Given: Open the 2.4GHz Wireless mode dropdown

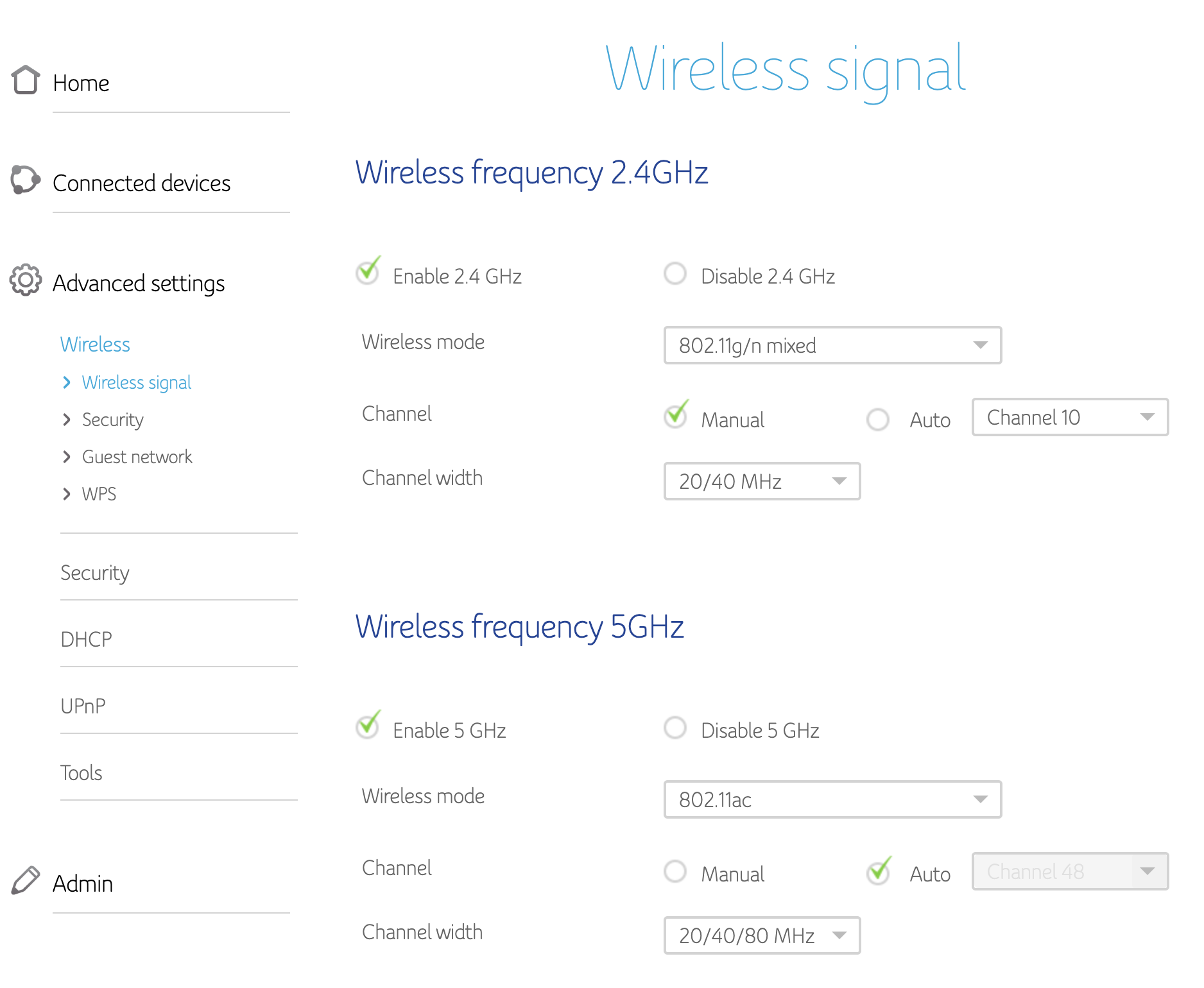Looking at the screenshot, I should pos(832,345).
